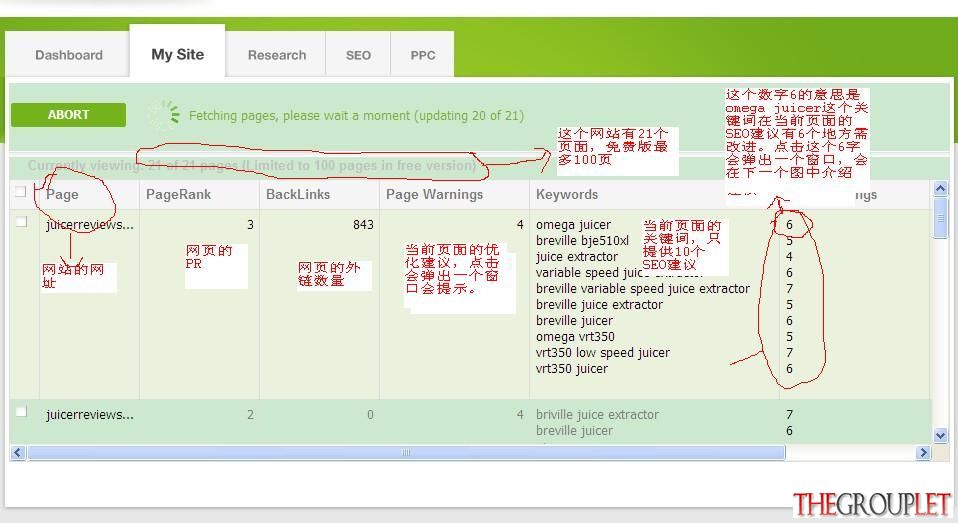This screenshot has width=958, height=523.
Task: Open the second juicerreviews page link
Action: [x=90, y=415]
